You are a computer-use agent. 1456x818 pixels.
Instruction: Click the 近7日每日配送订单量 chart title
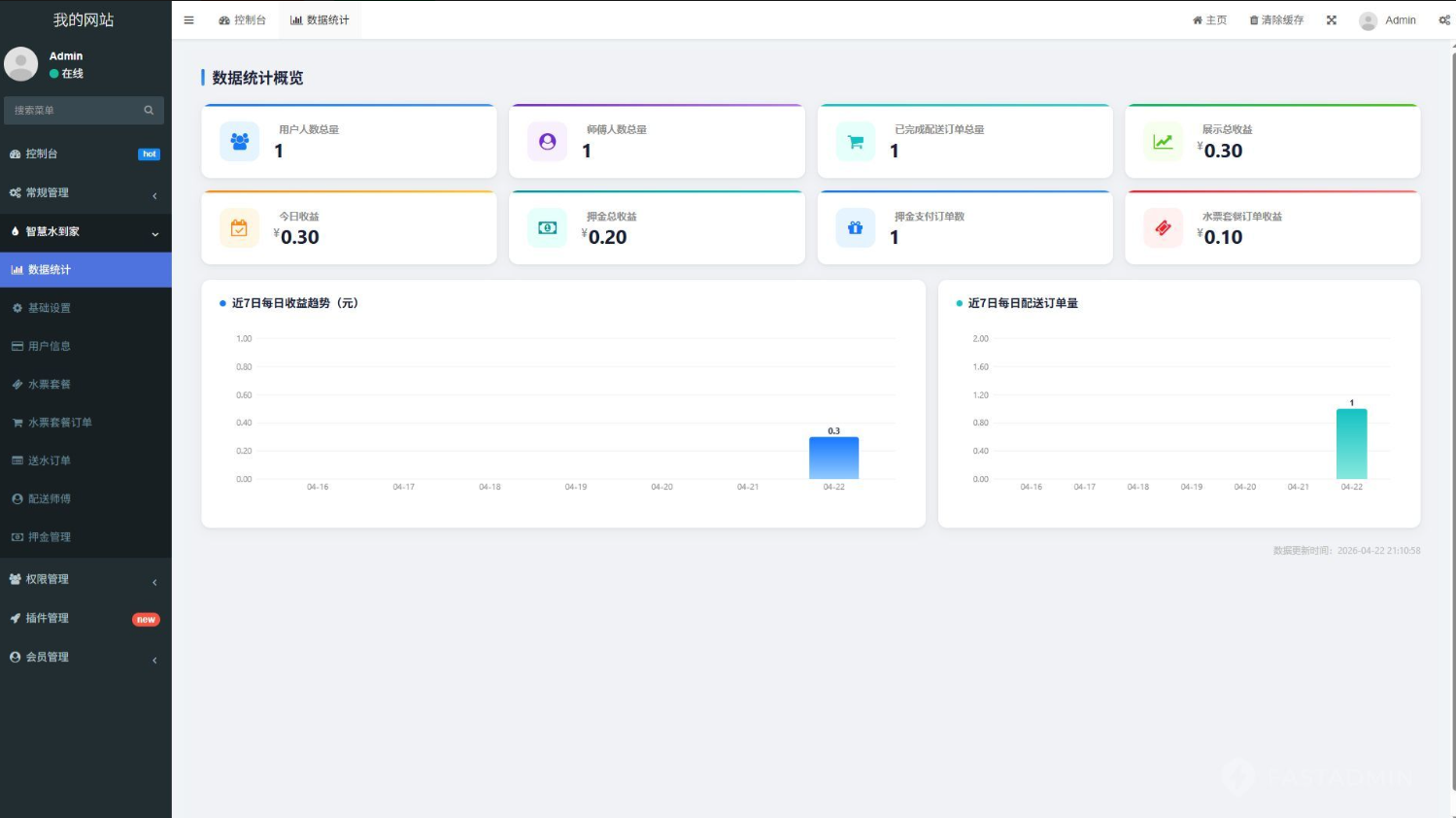click(x=1023, y=303)
